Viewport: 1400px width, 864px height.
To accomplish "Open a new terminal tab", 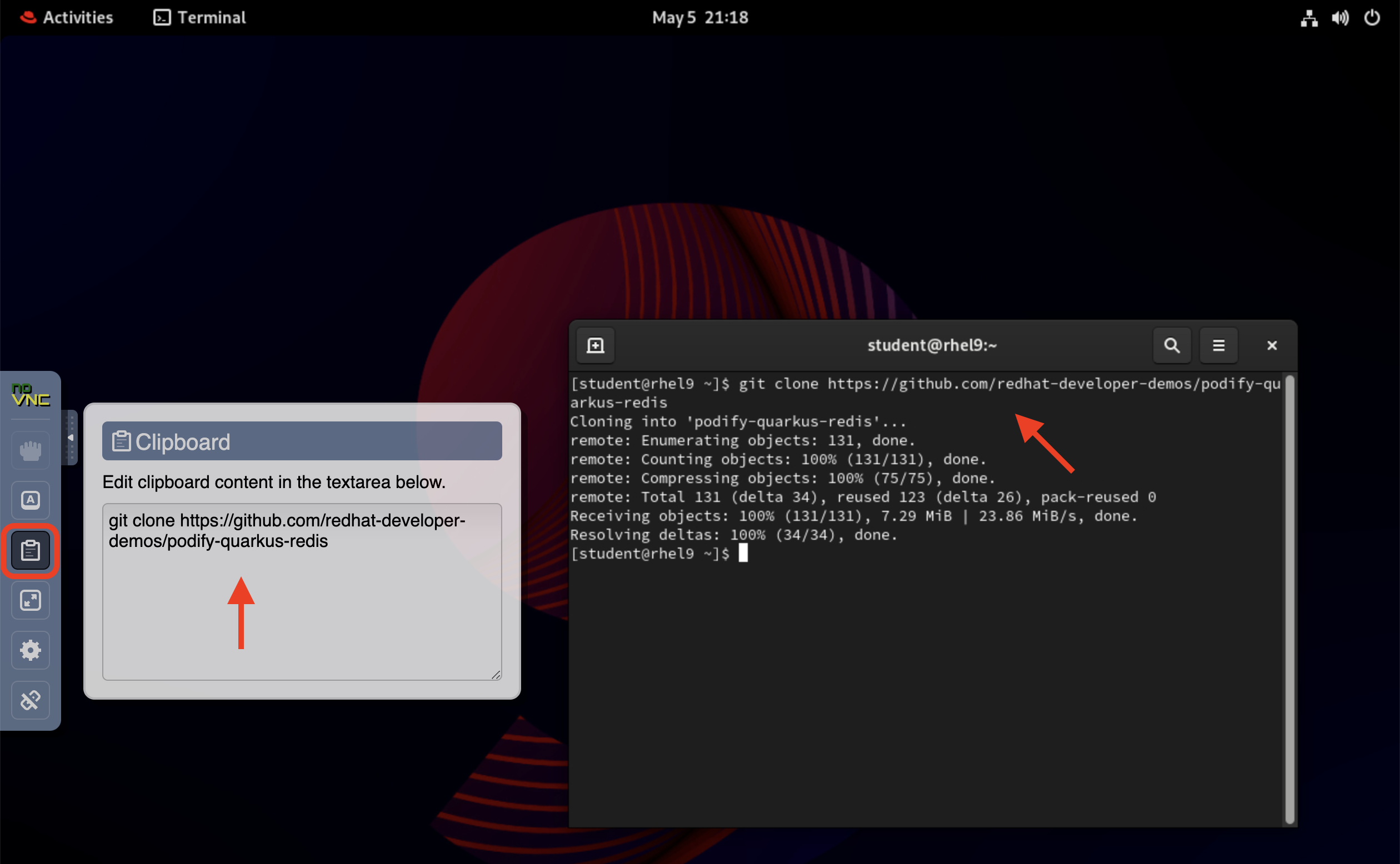I will (x=595, y=345).
